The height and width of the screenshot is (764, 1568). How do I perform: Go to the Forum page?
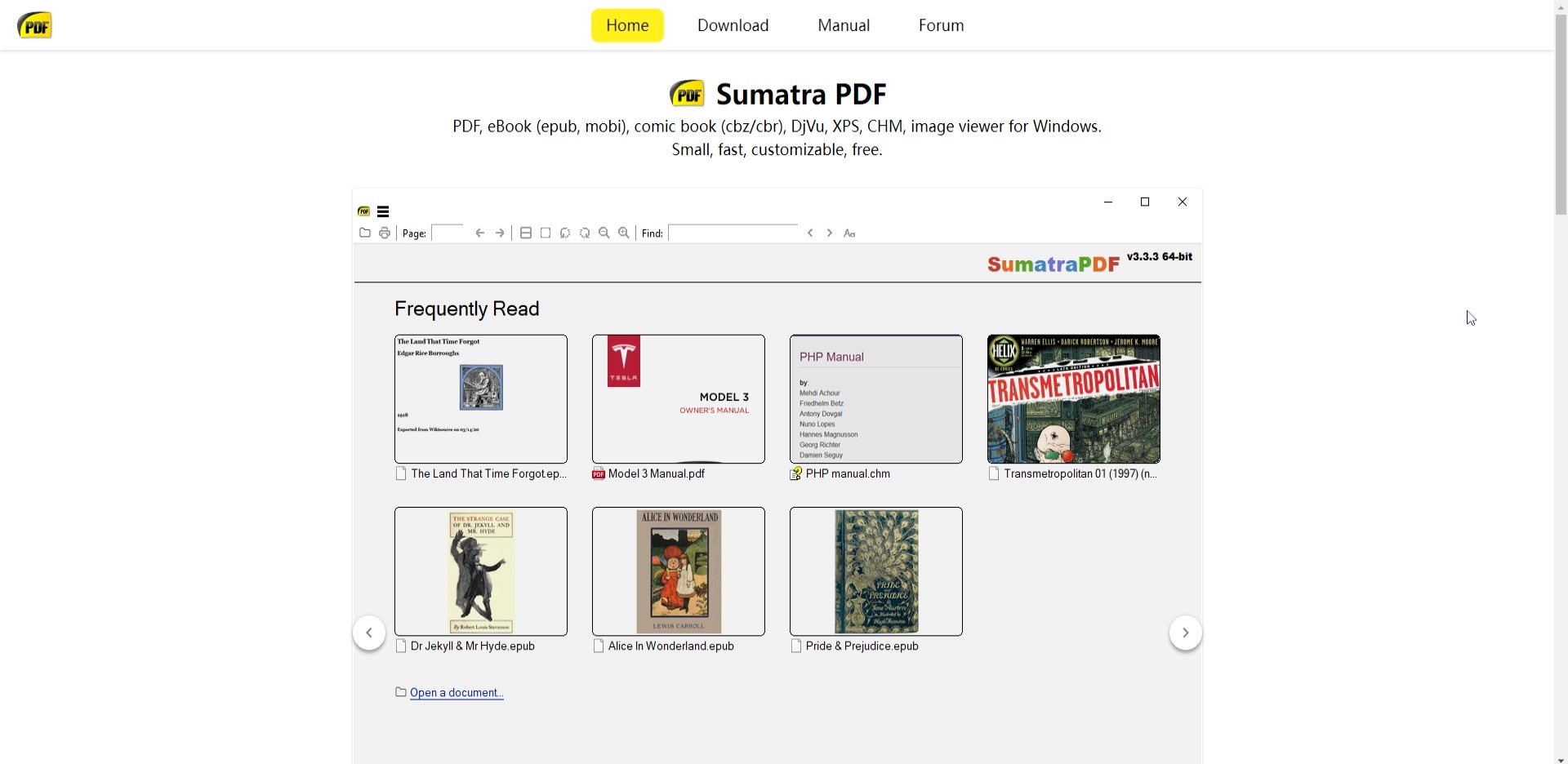point(941,25)
